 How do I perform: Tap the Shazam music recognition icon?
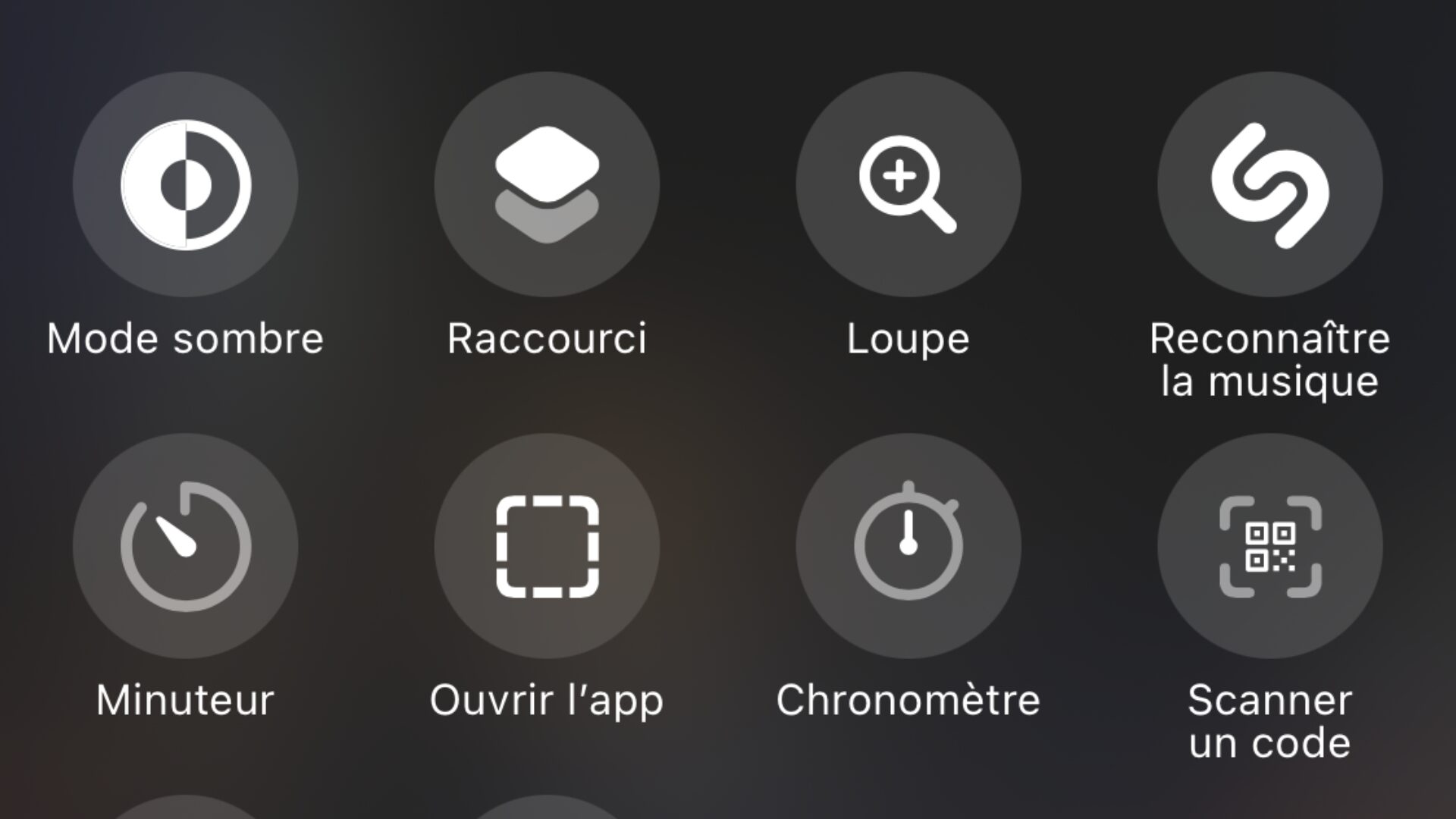click(x=1270, y=184)
